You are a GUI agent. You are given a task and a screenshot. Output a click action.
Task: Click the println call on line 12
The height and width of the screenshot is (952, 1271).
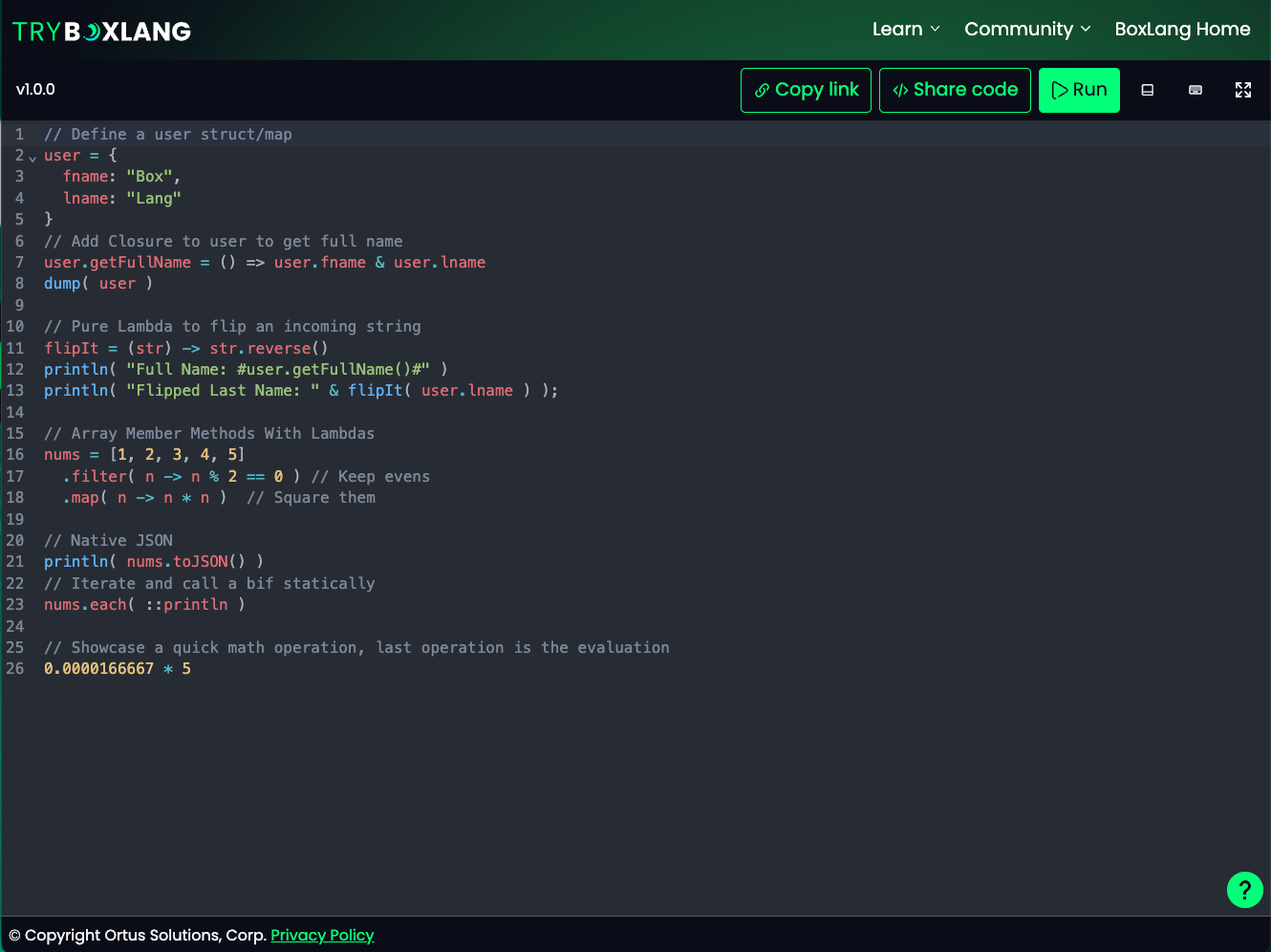pos(75,369)
